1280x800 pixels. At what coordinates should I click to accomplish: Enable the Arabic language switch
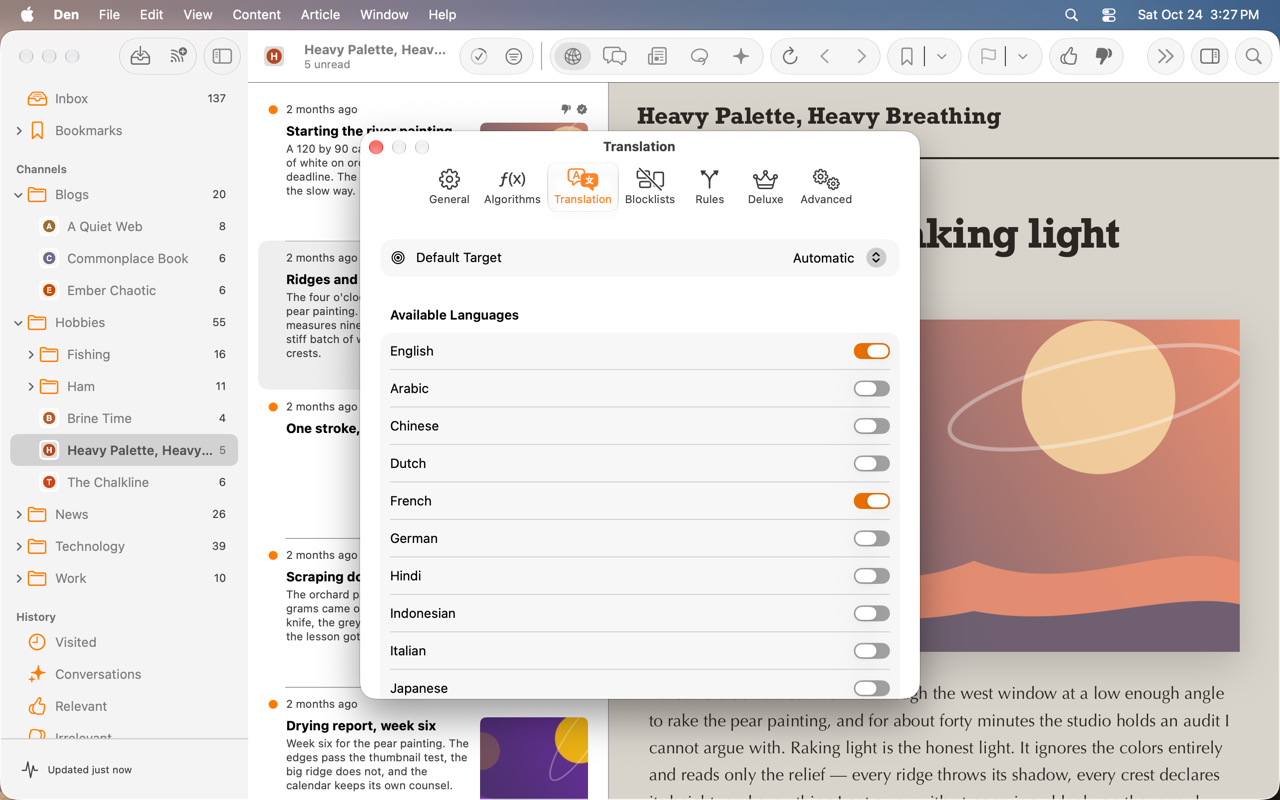pos(871,389)
